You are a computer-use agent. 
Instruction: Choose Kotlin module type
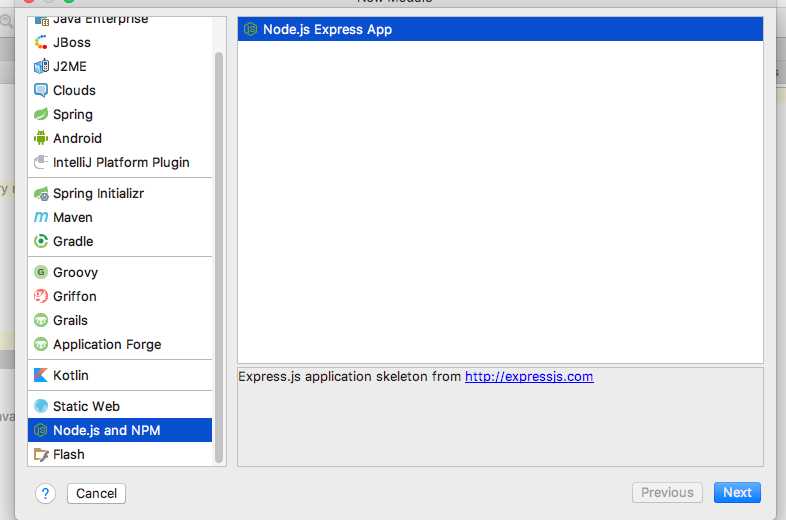point(120,375)
